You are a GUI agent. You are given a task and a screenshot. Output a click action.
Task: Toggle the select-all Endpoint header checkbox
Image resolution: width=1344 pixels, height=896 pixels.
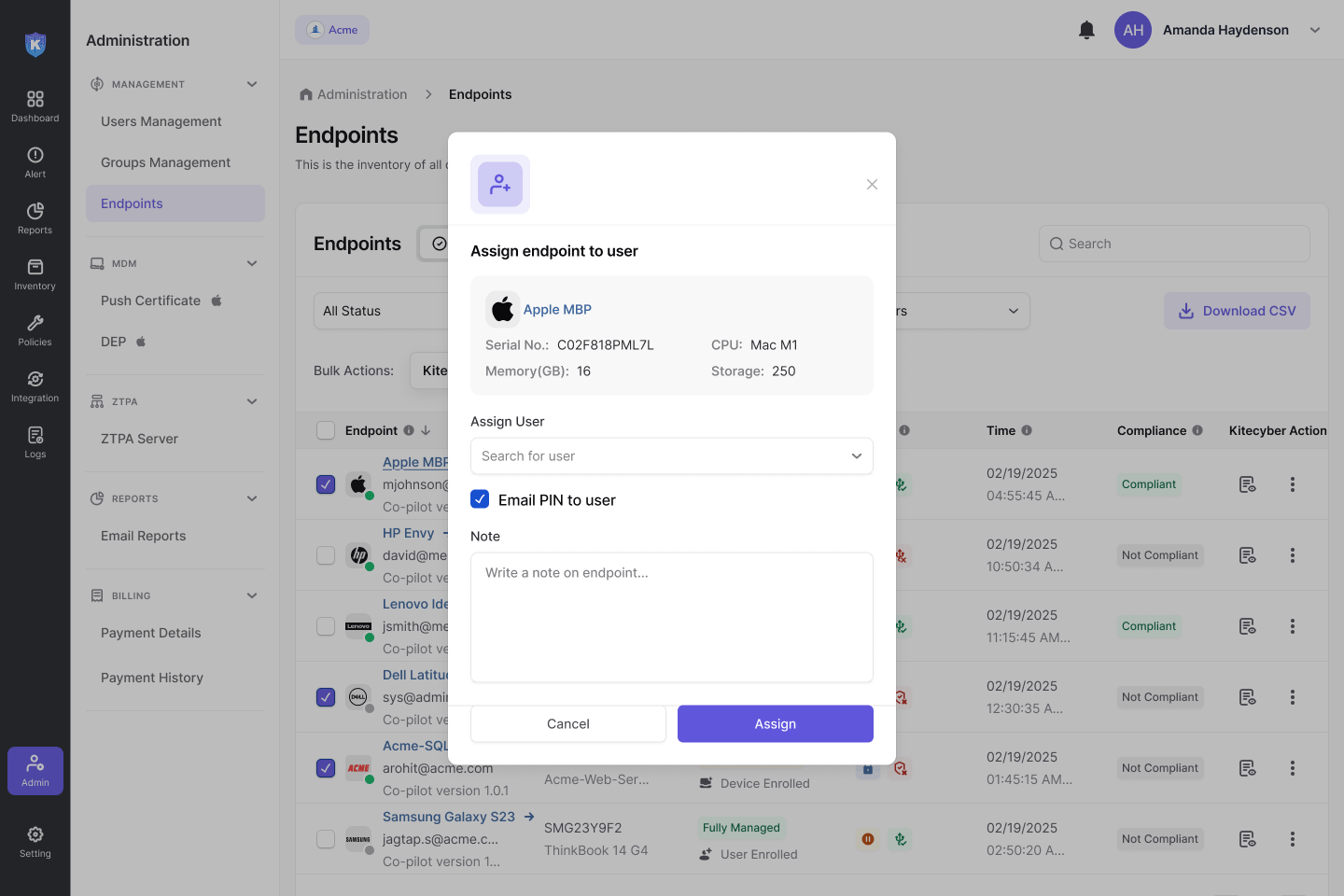click(x=326, y=430)
